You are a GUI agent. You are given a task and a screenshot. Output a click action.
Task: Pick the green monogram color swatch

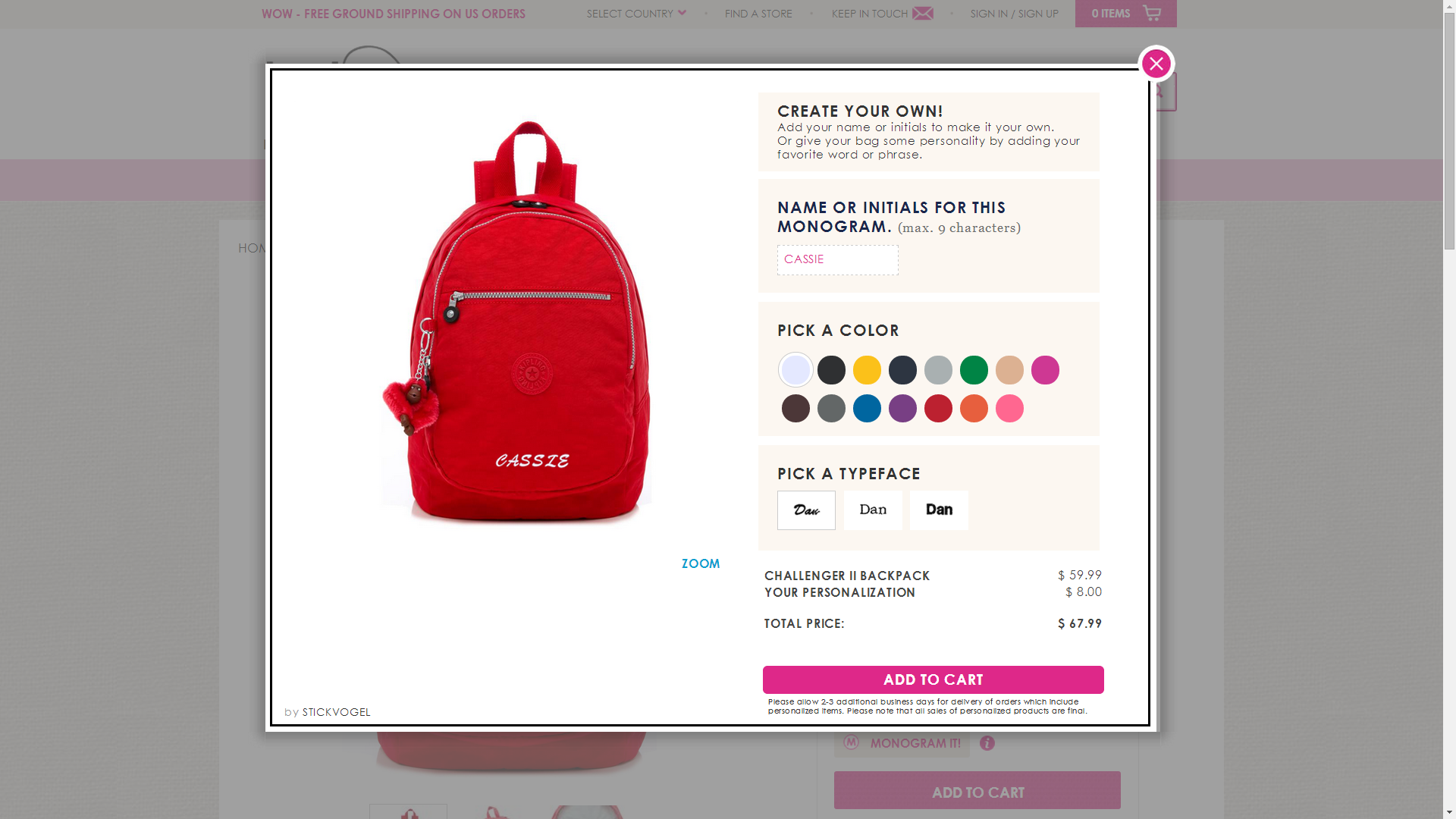click(x=974, y=370)
